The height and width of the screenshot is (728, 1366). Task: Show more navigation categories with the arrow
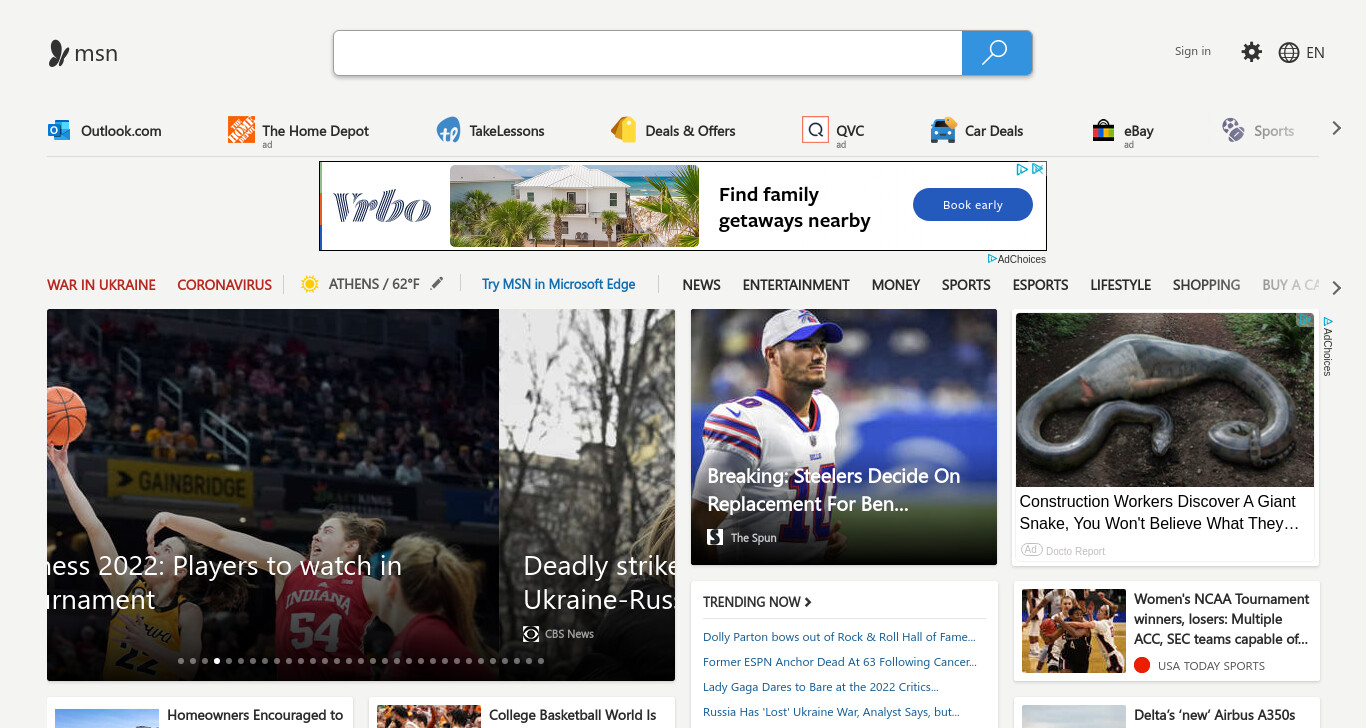click(1337, 288)
